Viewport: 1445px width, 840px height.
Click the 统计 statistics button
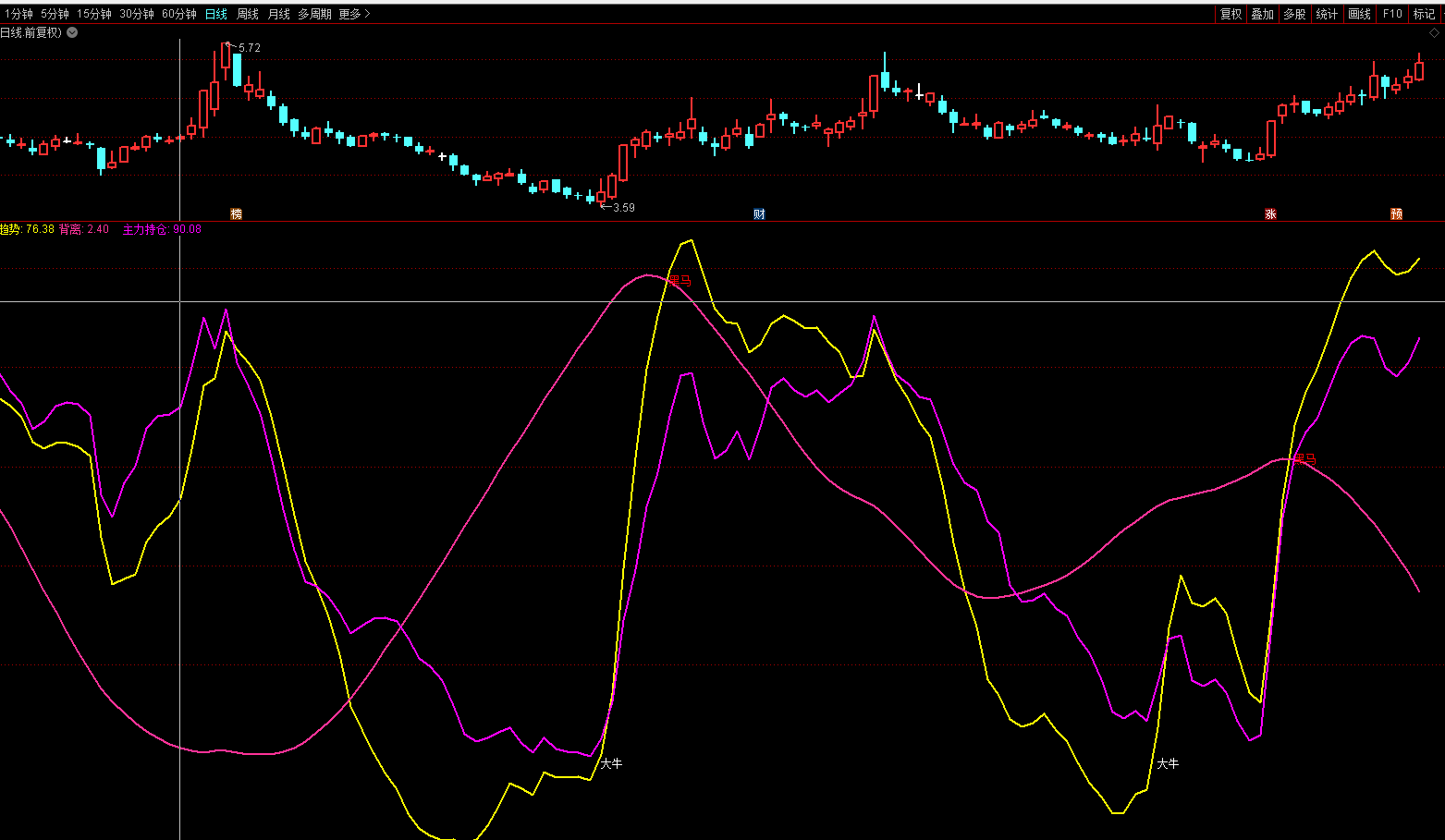coord(1327,14)
